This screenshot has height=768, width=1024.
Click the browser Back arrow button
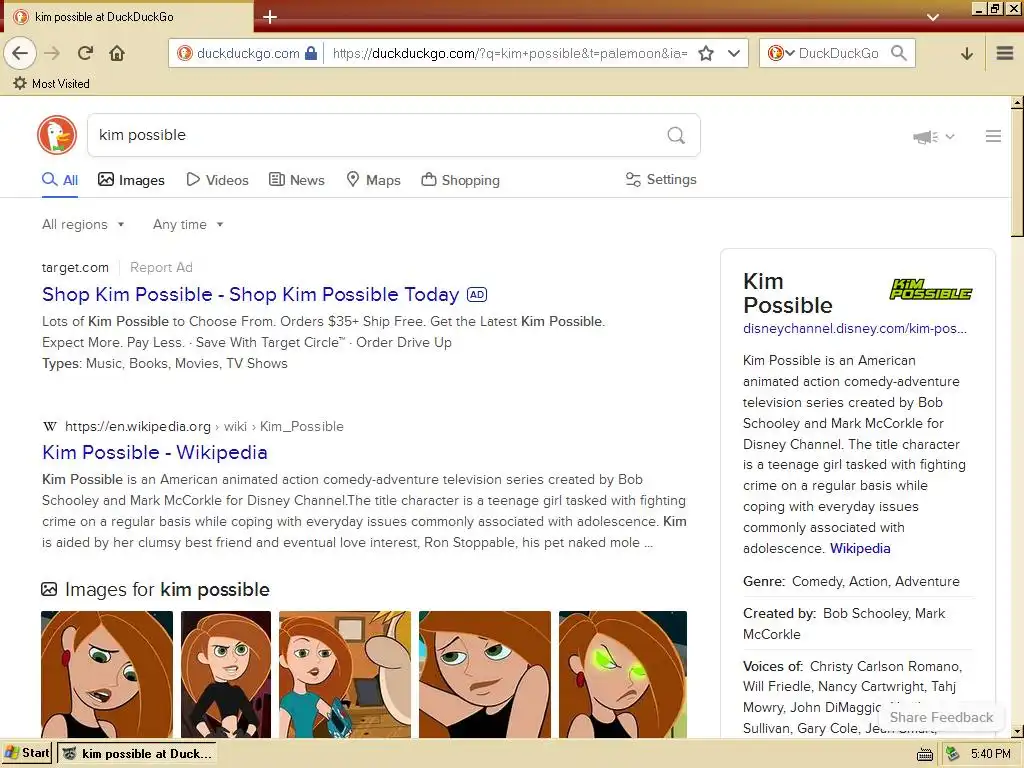20,53
